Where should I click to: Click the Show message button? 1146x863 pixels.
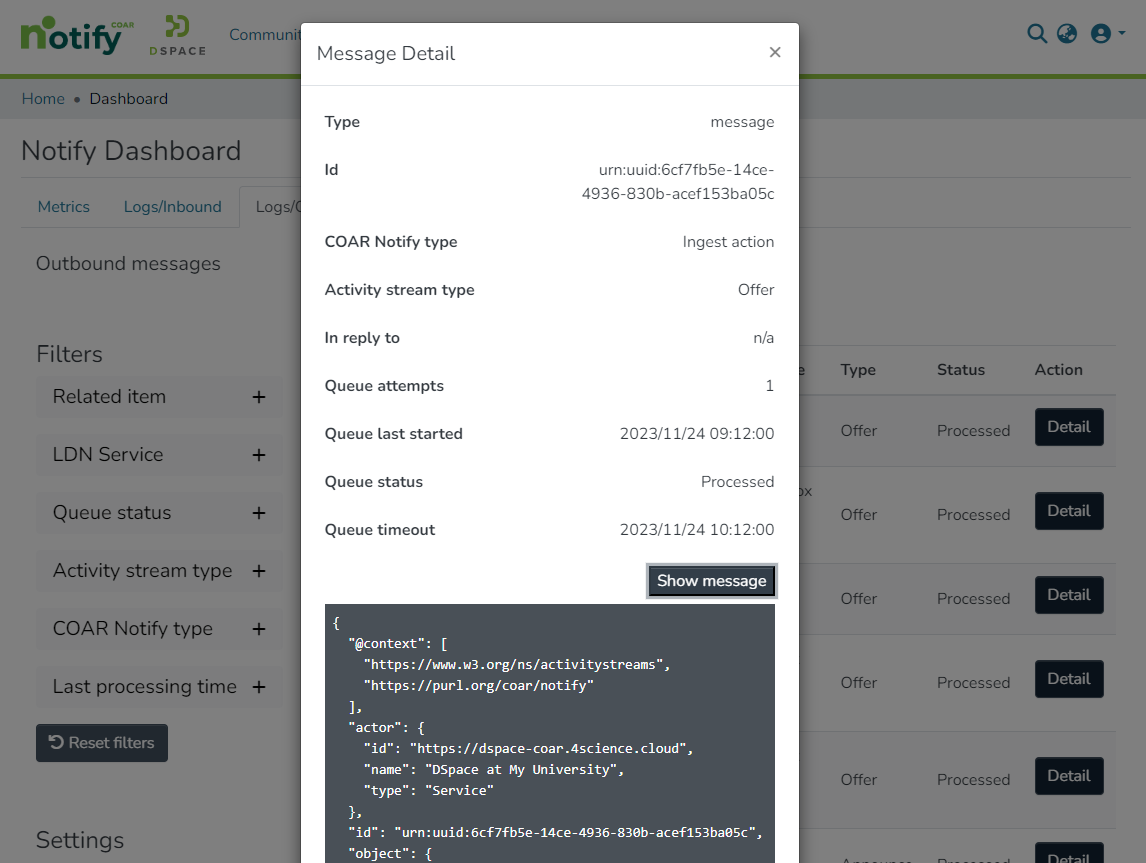pos(711,581)
